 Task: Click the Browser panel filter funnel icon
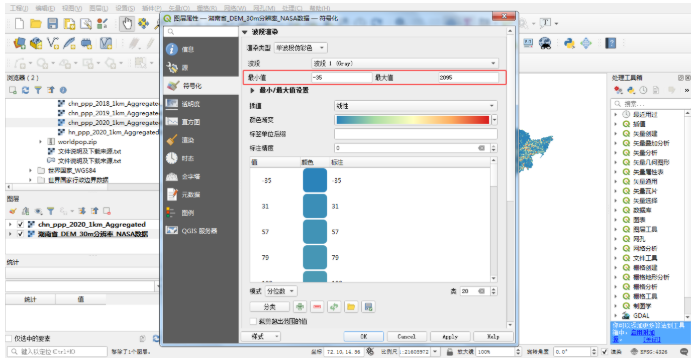tap(38, 90)
